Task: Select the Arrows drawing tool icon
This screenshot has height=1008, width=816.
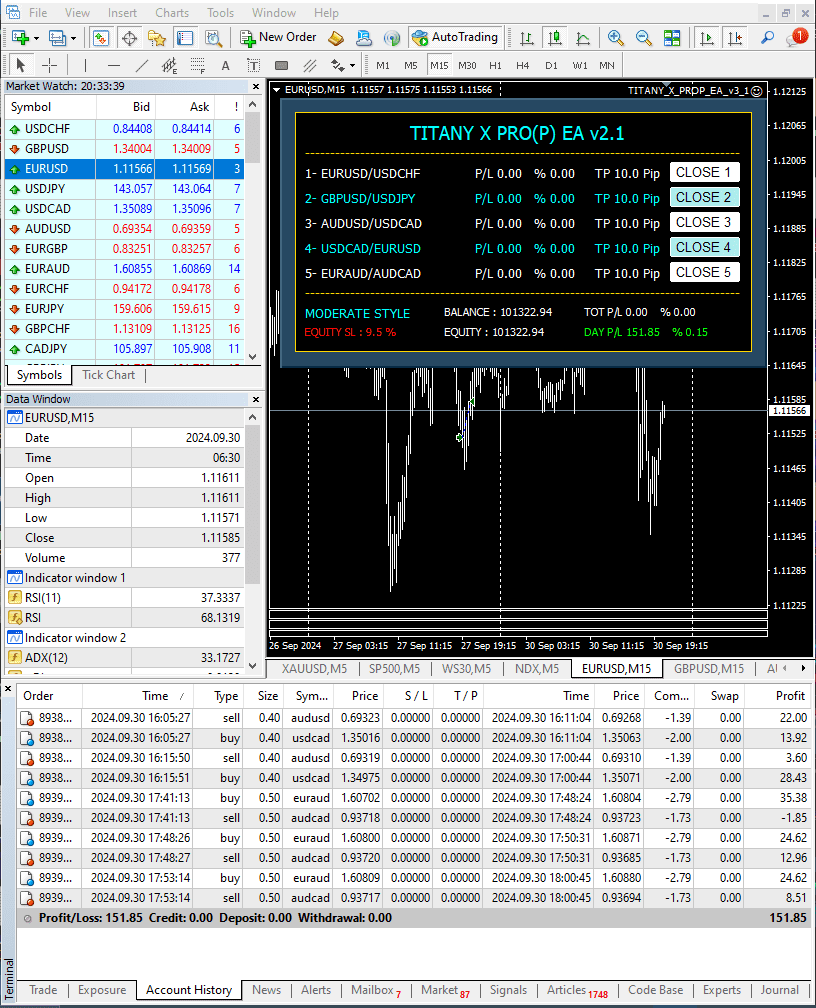Action: click(337, 65)
